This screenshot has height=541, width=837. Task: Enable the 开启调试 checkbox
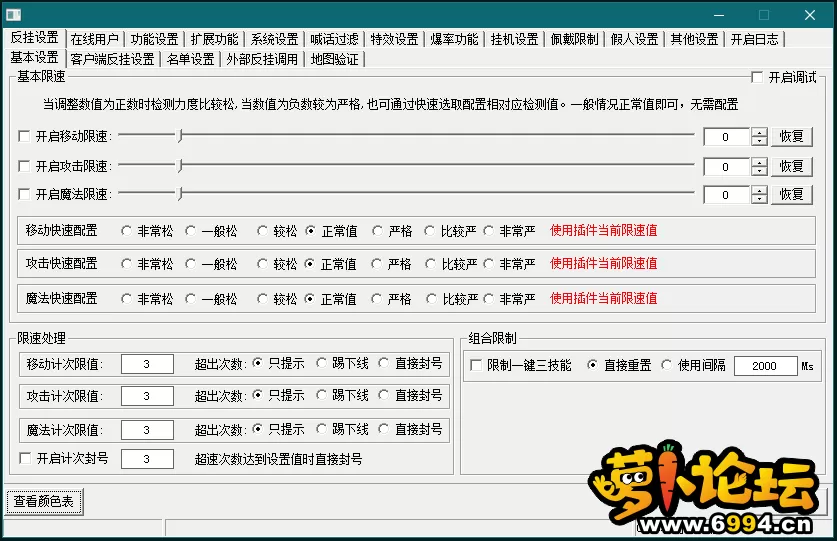[x=757, y=77]
